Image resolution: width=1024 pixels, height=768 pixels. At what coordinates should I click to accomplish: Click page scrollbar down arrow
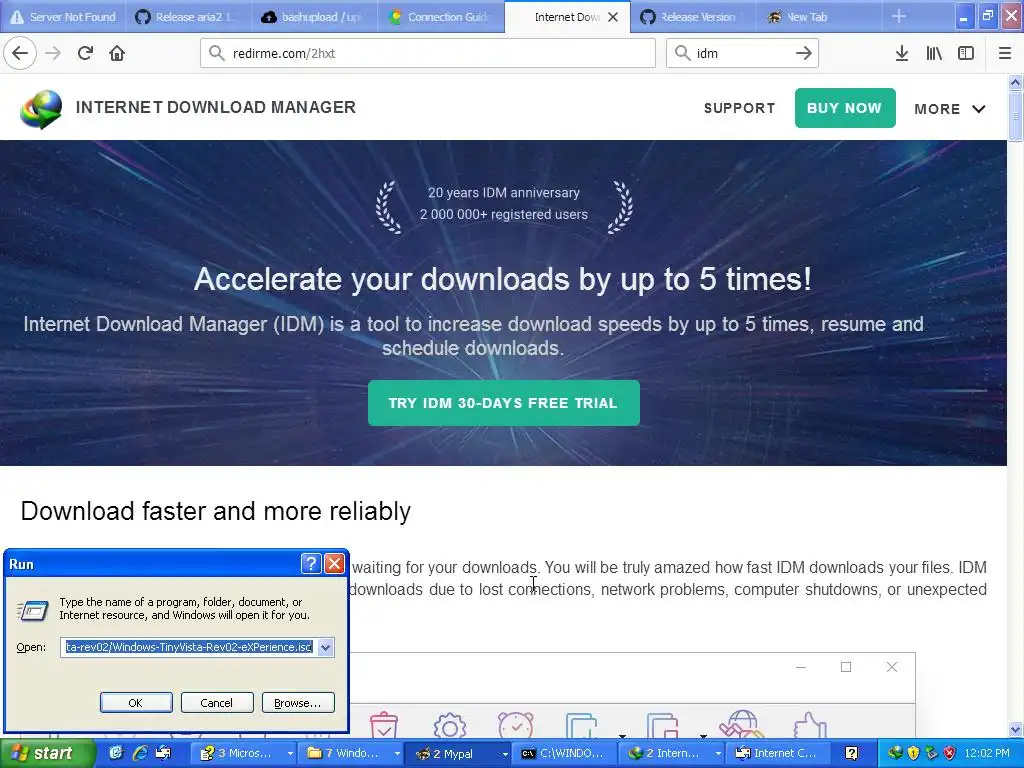pyautogui.click(x=1015, y=729)
